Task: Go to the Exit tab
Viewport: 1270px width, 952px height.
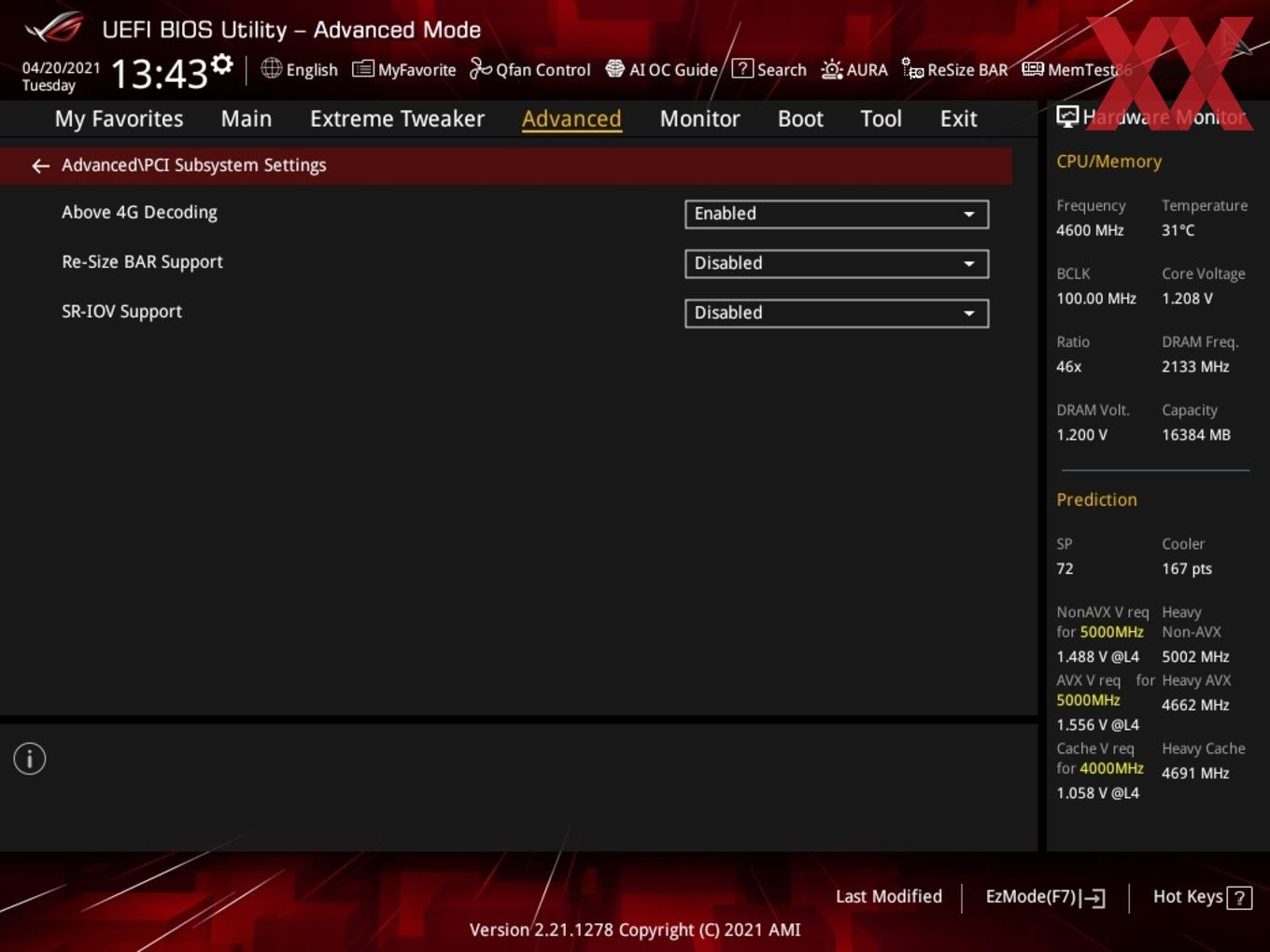Action: tap(958, 119)
